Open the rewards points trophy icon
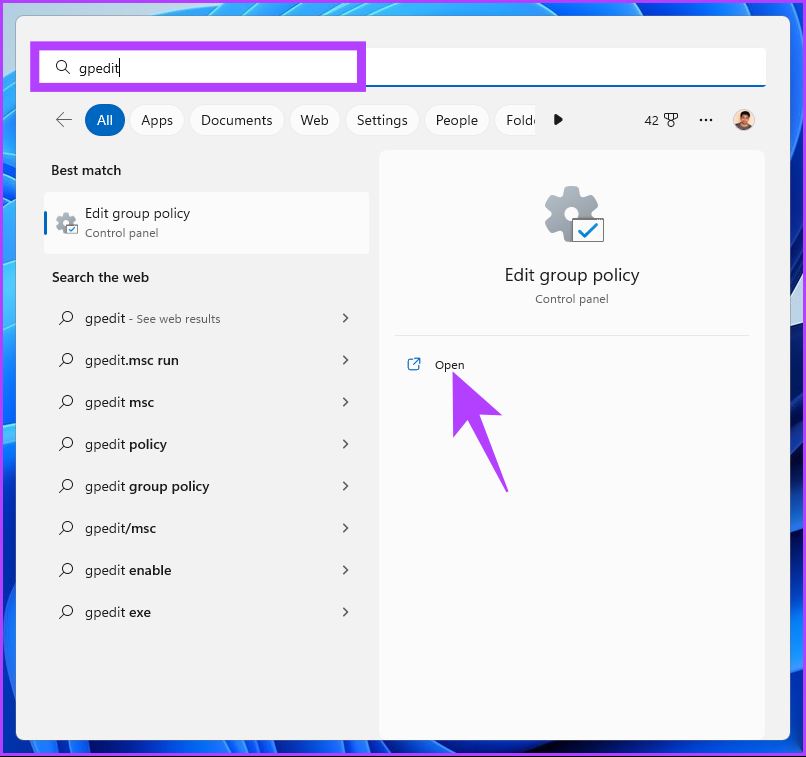This screenshot has height=757, width=806. (670, 120)
